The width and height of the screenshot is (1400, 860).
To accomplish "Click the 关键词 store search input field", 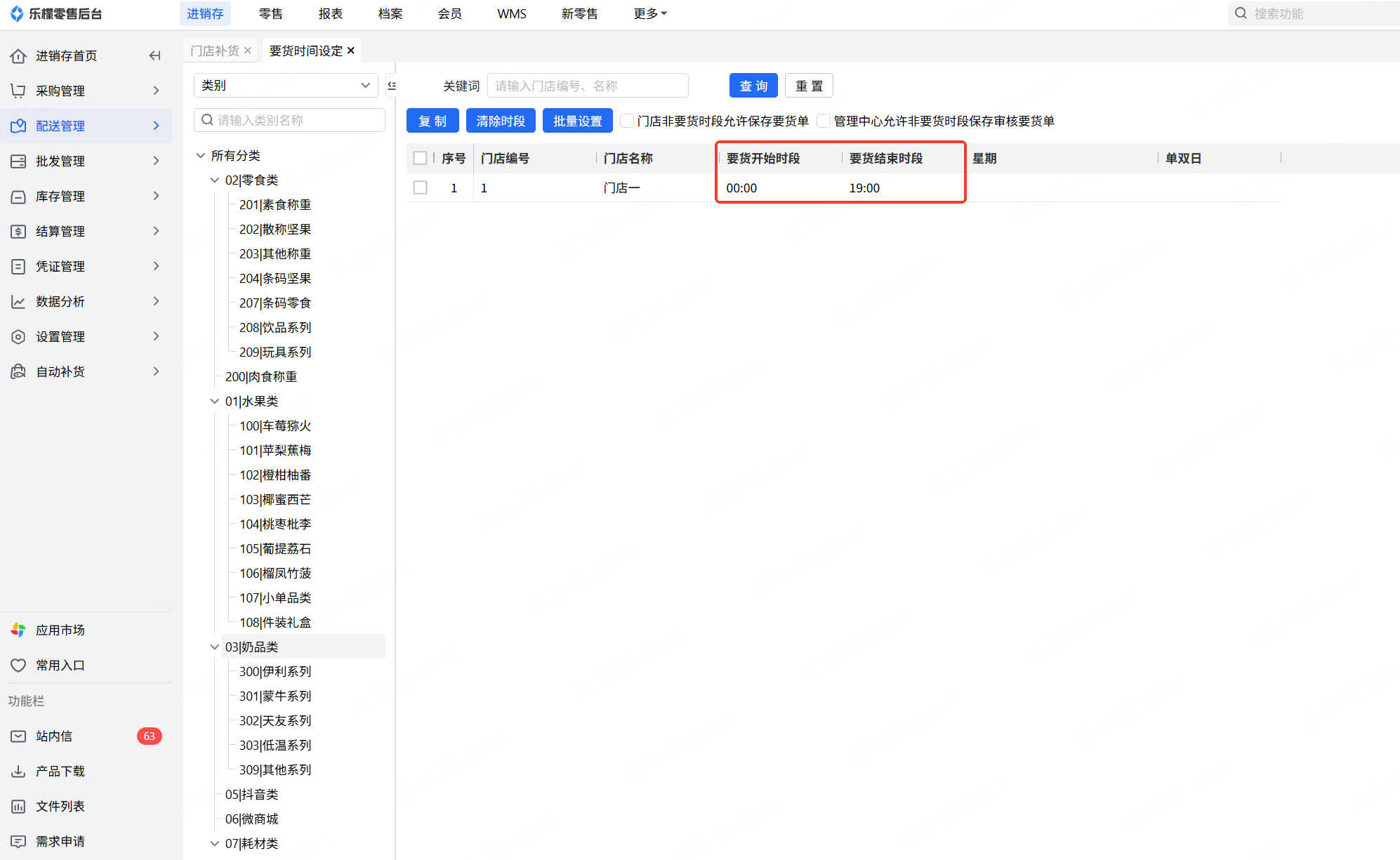I will (x=587, y=86).
